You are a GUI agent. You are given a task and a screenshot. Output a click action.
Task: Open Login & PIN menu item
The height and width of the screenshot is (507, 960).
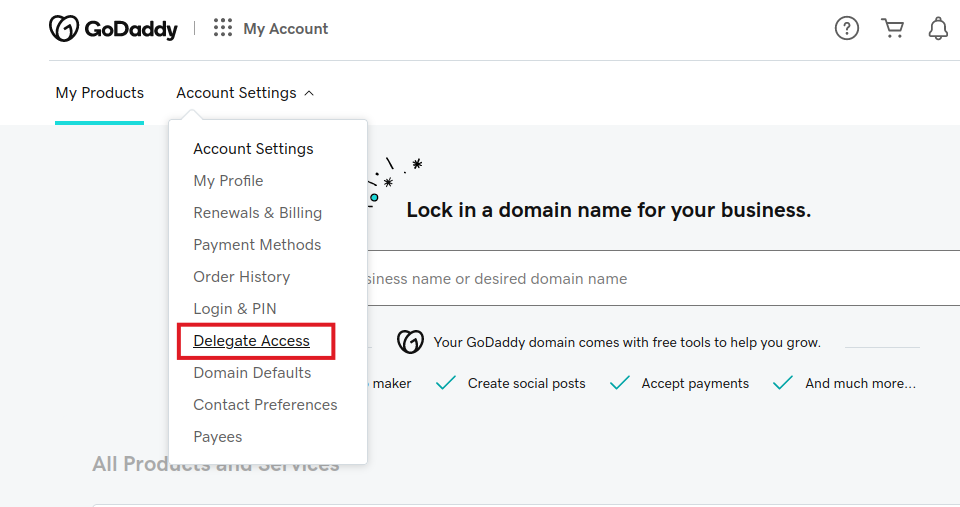(235, 309)
